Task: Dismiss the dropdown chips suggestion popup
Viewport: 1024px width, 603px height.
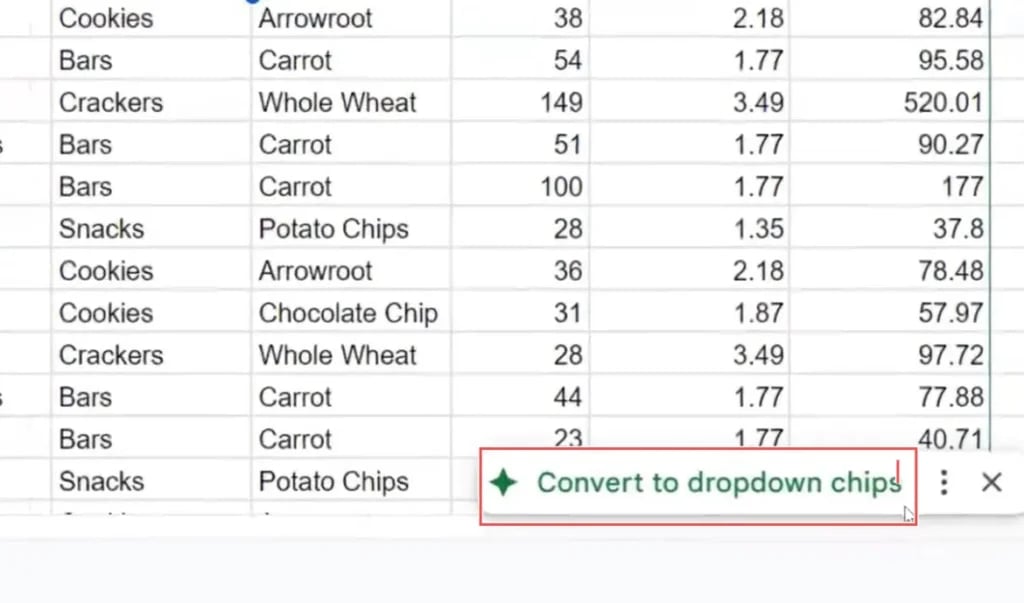Action: [x=991, y=484]
